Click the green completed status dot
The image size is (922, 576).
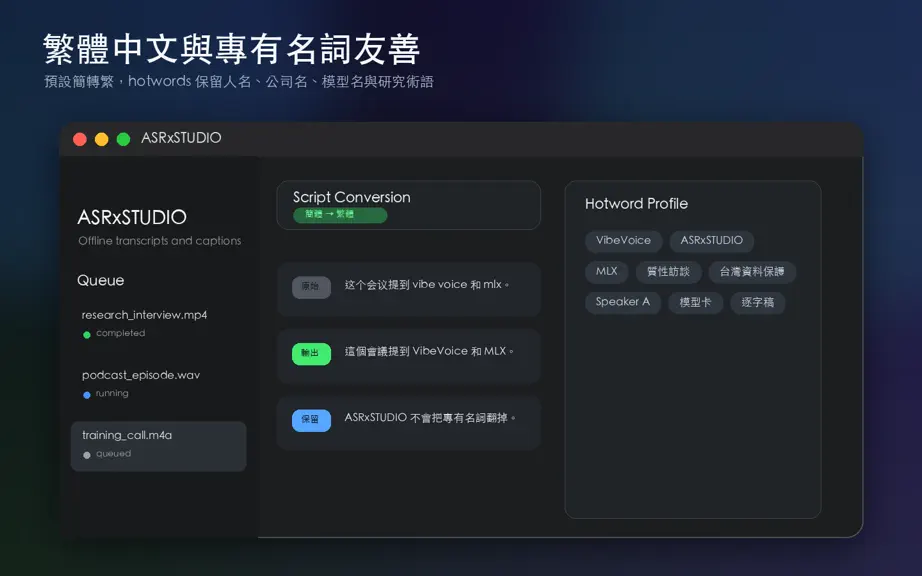coord(87,334)
